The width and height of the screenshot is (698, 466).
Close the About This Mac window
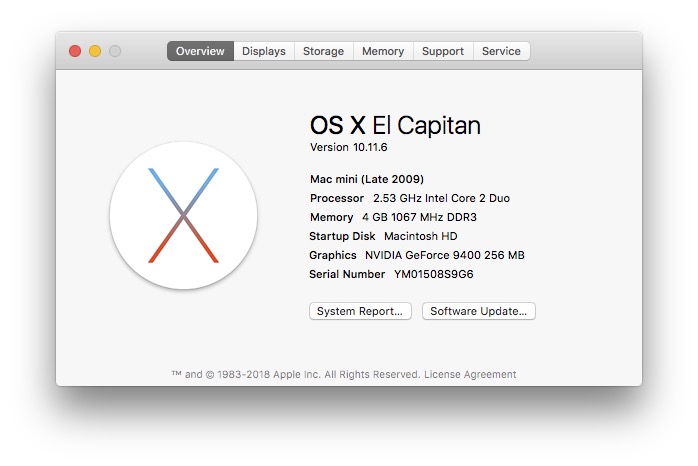coord(75,51)
